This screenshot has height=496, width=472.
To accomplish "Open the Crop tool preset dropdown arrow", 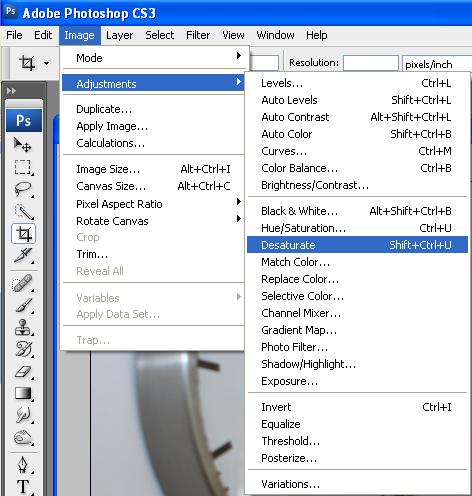I will 46,63.
